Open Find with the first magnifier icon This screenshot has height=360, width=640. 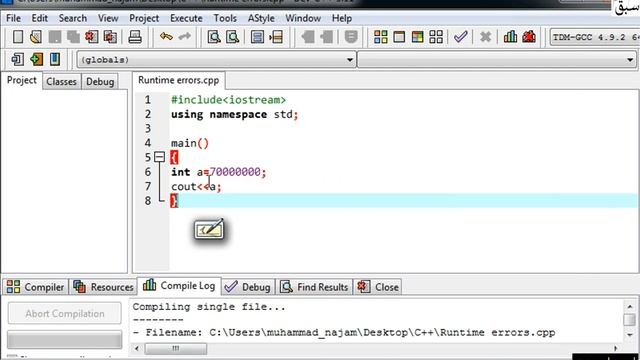coord(214,37)
